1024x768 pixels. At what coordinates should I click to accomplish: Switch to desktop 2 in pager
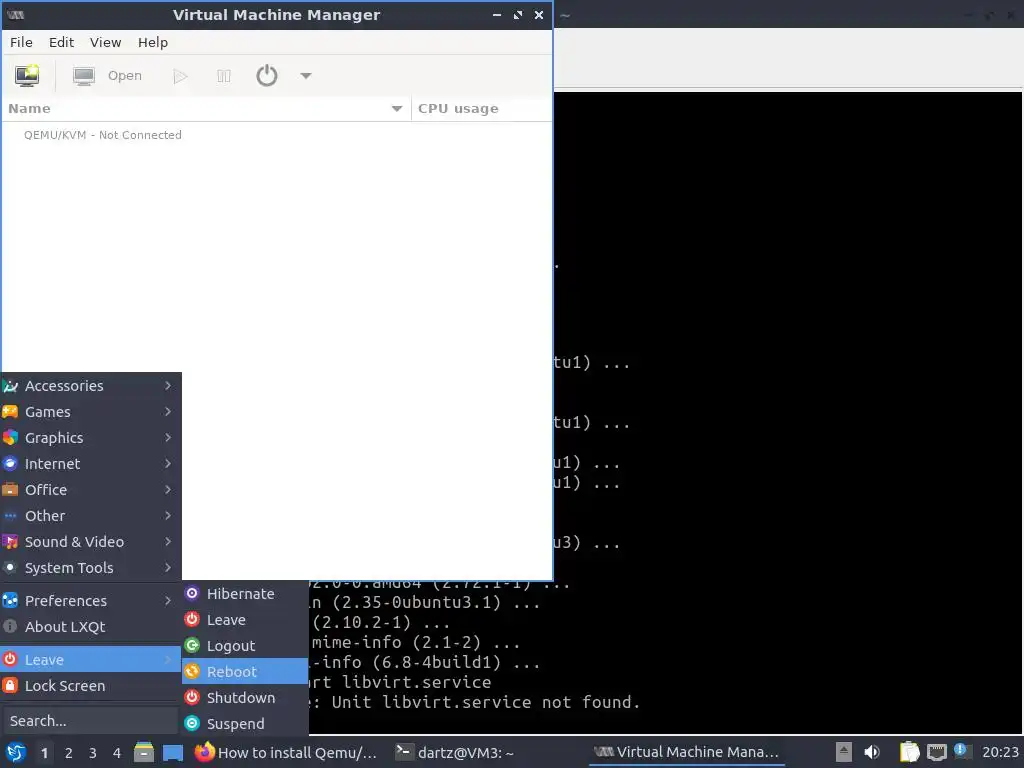pyautogui.click(x=69, y=753)
